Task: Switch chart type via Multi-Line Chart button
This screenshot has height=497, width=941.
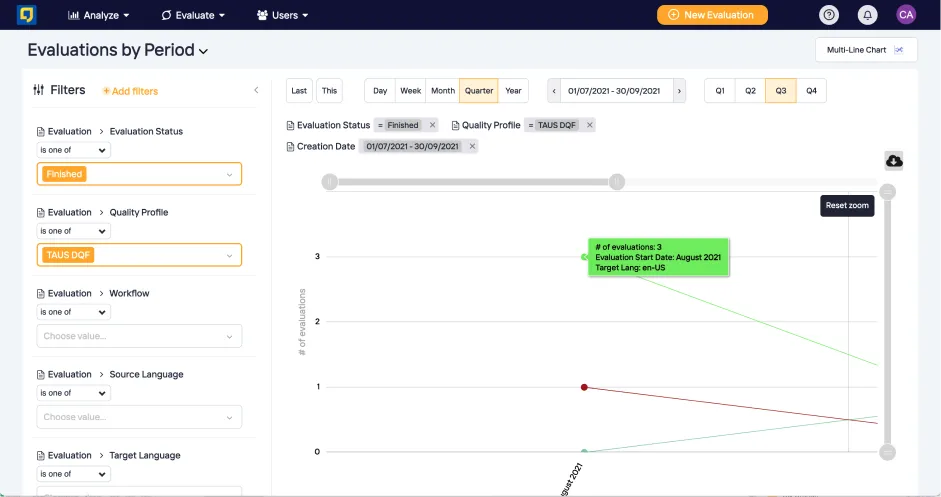Action: coord(865,50)
